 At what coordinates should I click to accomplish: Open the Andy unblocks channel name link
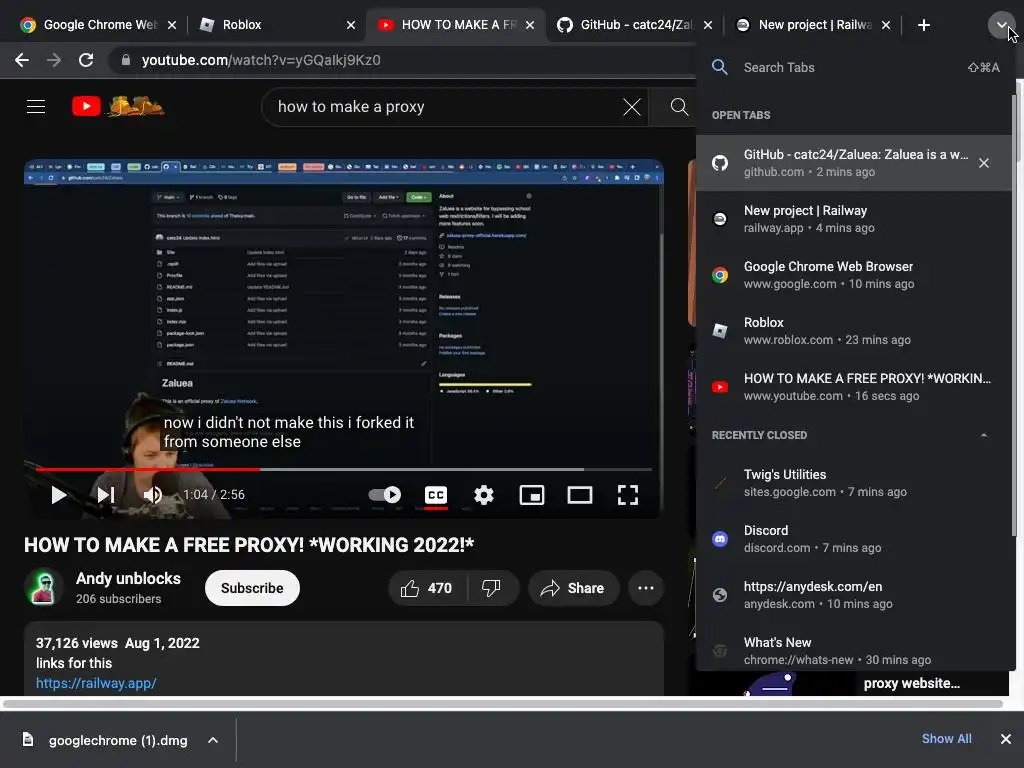click(x=128, y=579)
